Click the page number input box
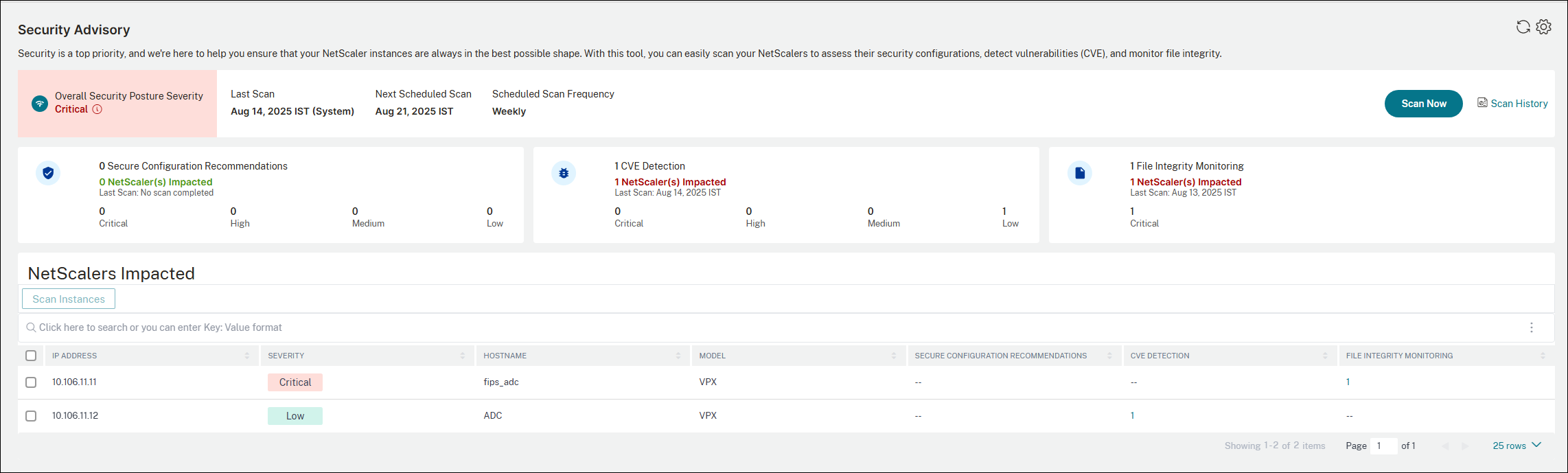Screen dimensions: 1568x473 click(x=1383, y=446)
